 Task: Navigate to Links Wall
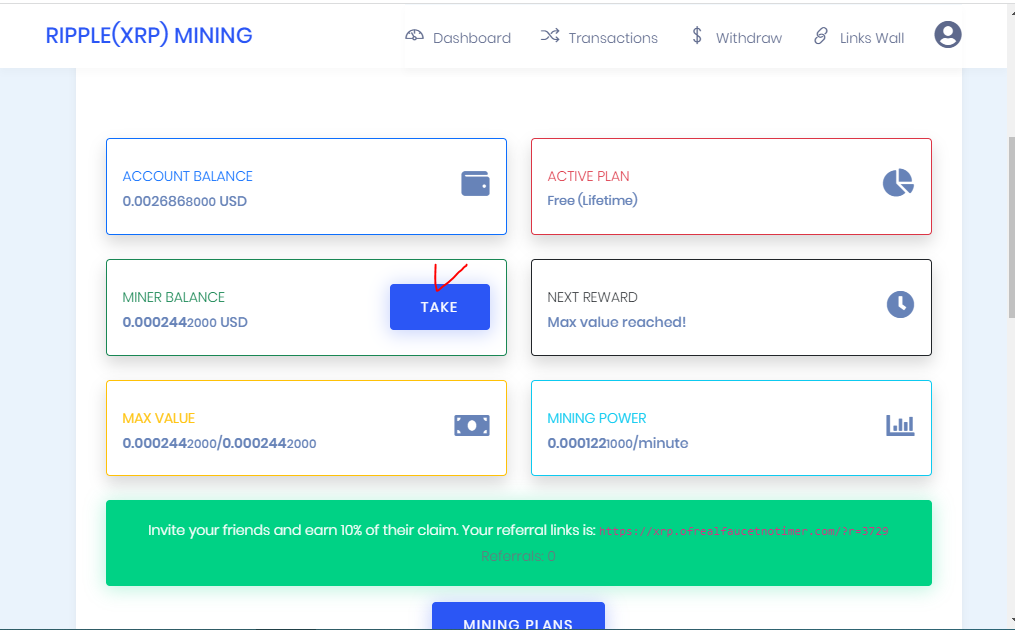[x=859, y=38]
